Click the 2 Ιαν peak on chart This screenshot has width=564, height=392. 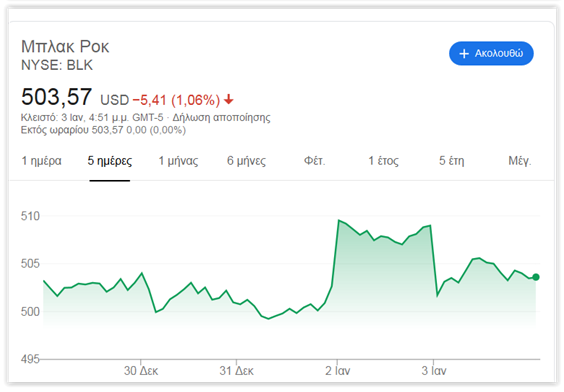(x=338, y=220)
